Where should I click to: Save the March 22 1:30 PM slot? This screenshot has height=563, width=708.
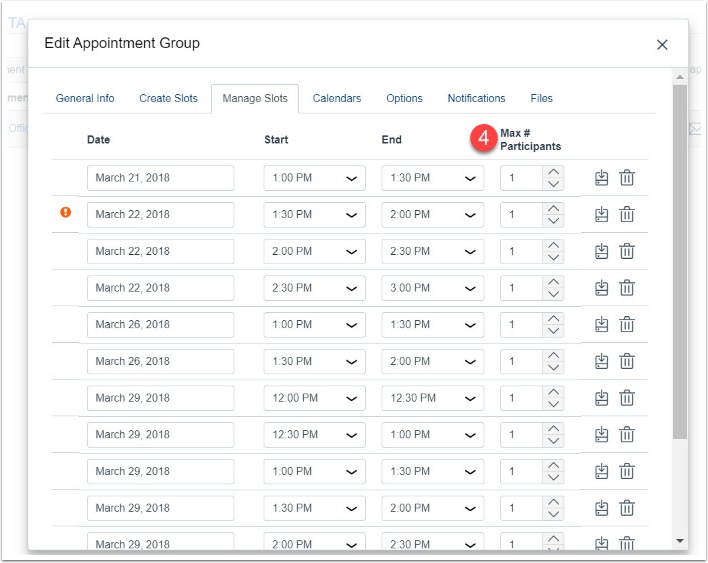[601, 214]
